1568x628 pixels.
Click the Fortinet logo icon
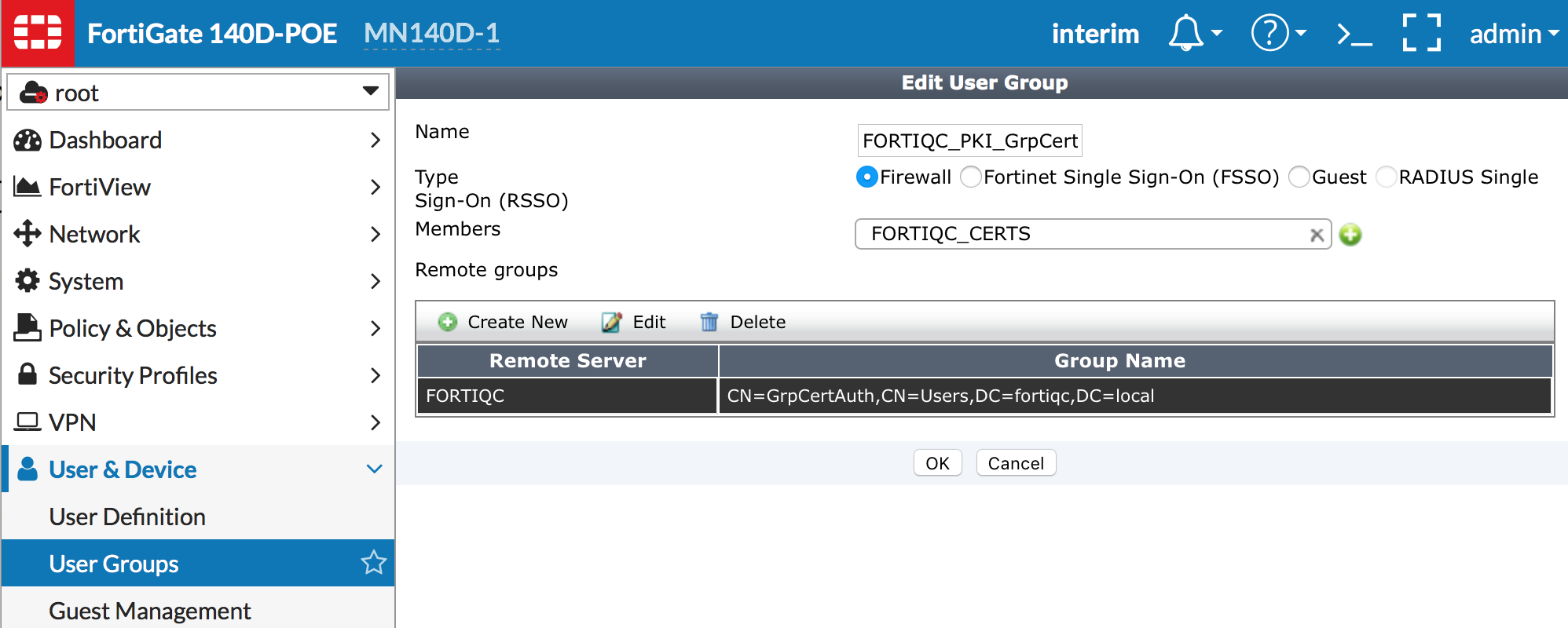(x=38, y=33)
